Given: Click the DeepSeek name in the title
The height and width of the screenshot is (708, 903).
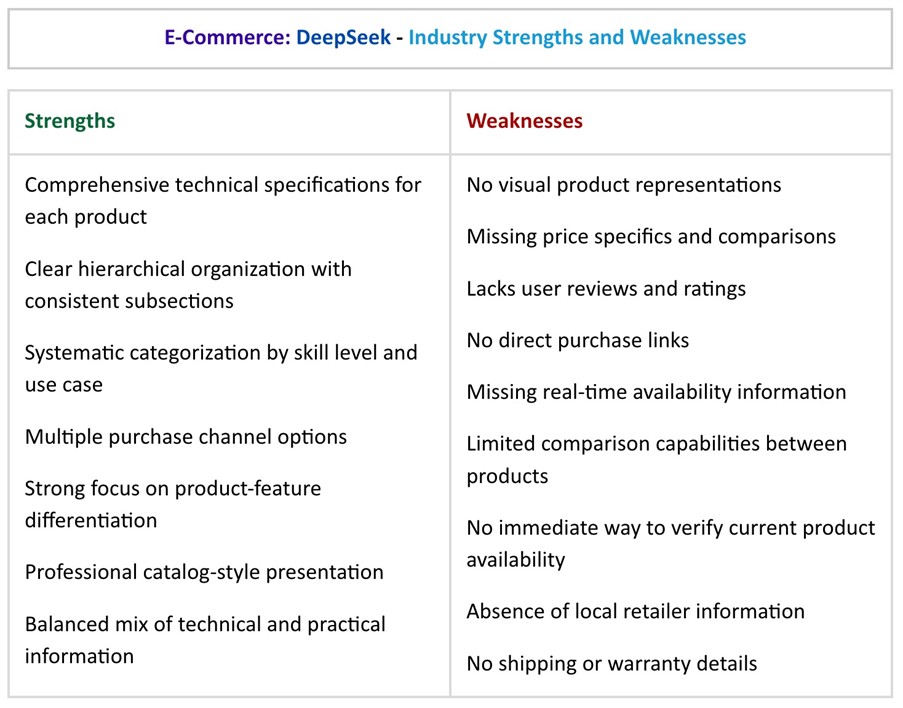Looking at the screenshot, I should click(343, 38).
